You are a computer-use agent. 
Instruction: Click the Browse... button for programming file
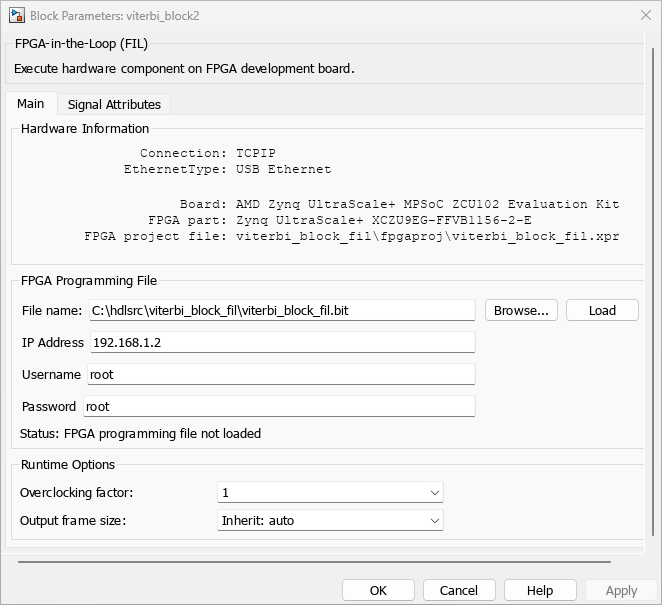(x=521, y=310)
